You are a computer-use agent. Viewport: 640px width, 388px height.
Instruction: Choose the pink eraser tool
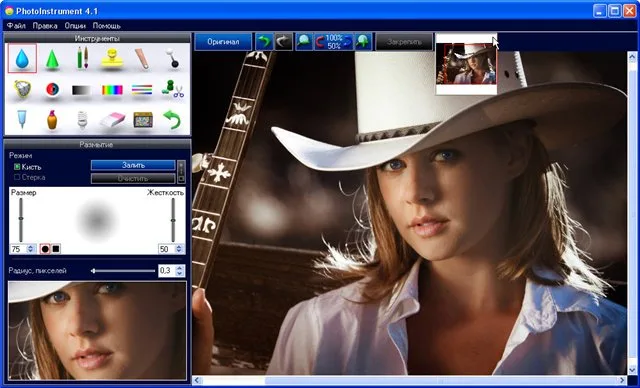(x=113, y=120)
